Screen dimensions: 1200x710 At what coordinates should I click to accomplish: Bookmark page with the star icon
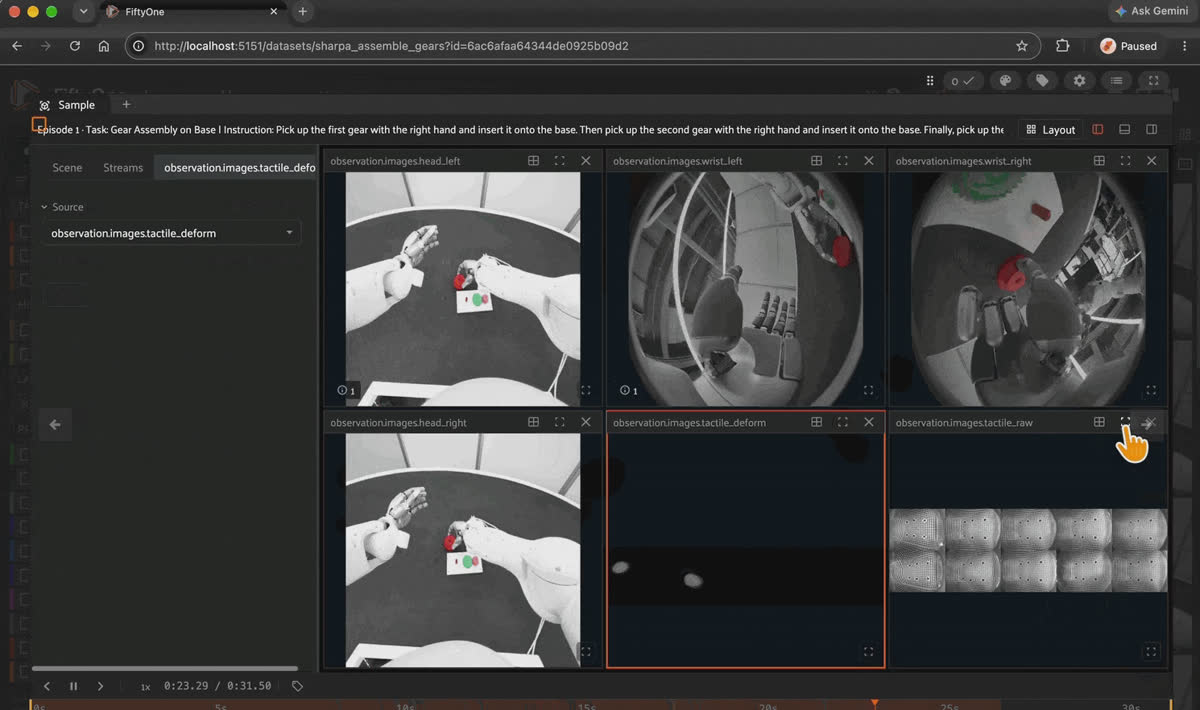pos(1021,46)
